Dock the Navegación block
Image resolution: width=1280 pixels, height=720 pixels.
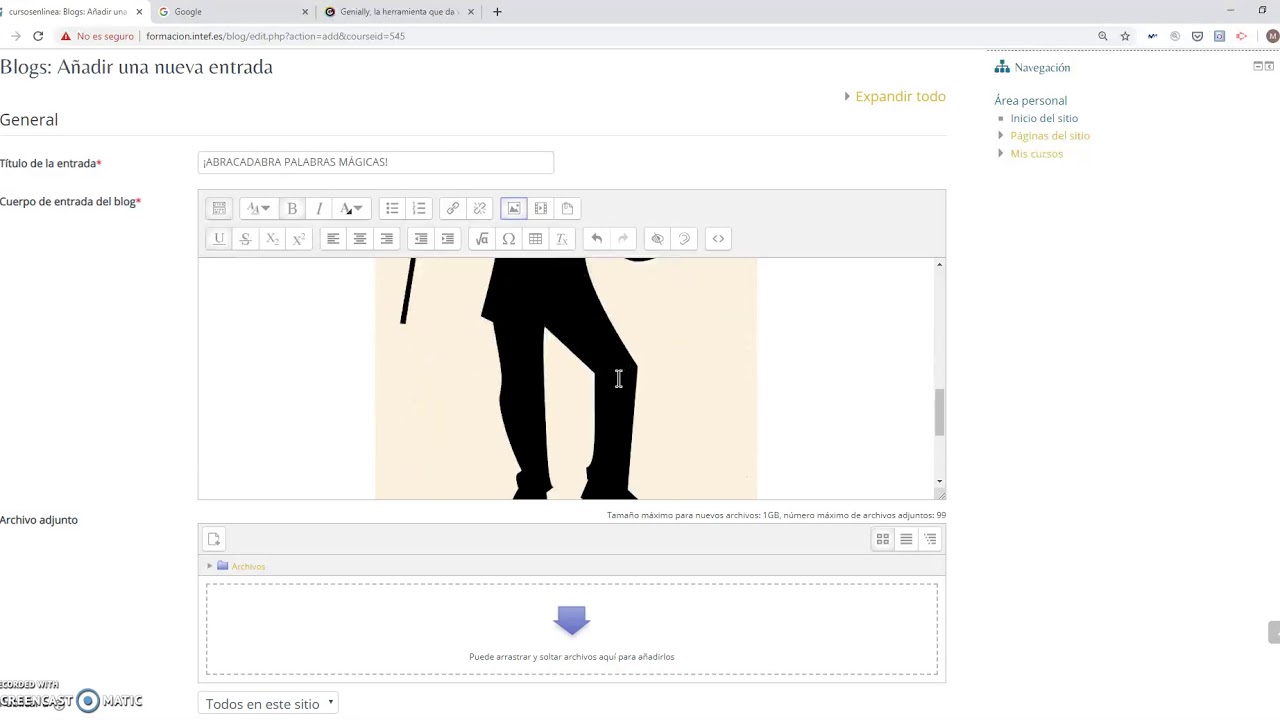[x=1269, y=66]
